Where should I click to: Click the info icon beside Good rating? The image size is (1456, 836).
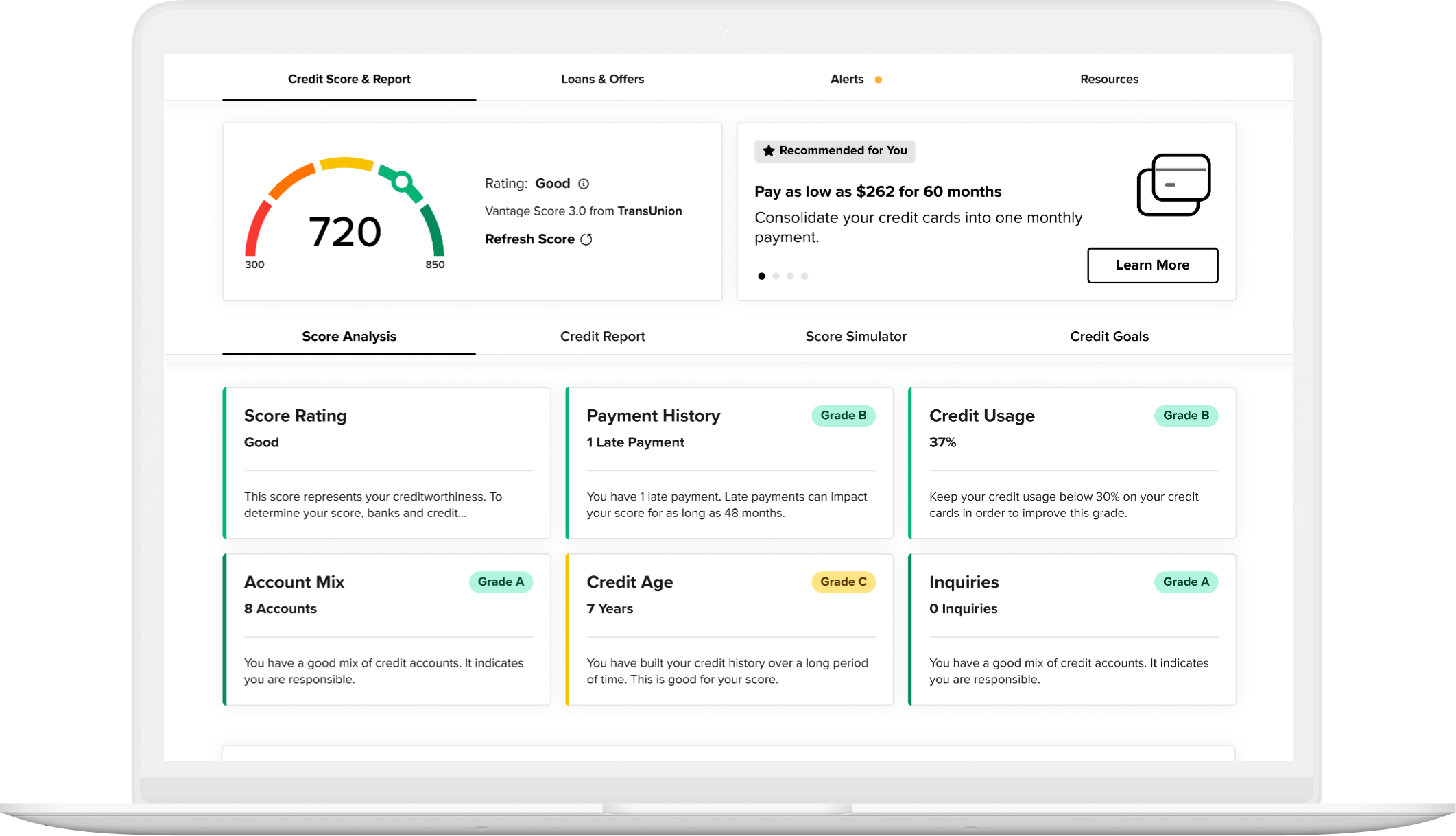584,184
